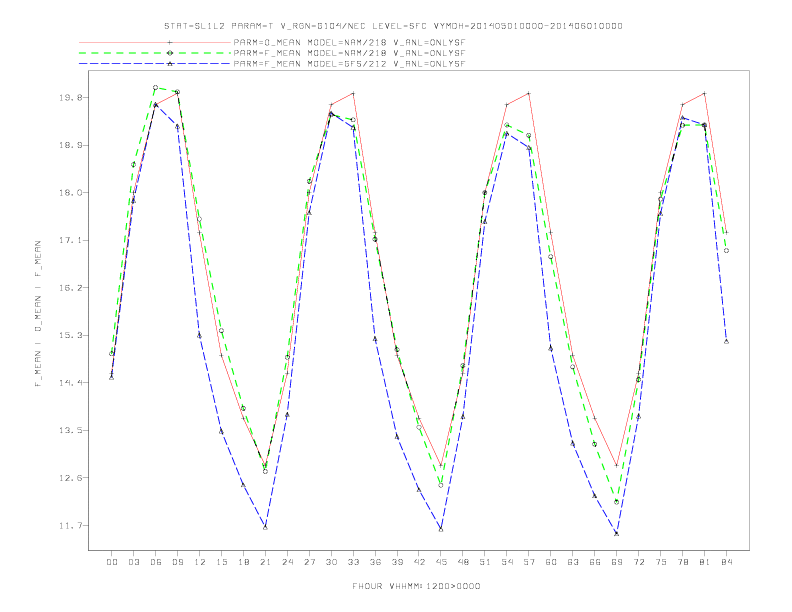
Task: Click x-axis forecast hour label 60
Action: click(x=551, y=562)
